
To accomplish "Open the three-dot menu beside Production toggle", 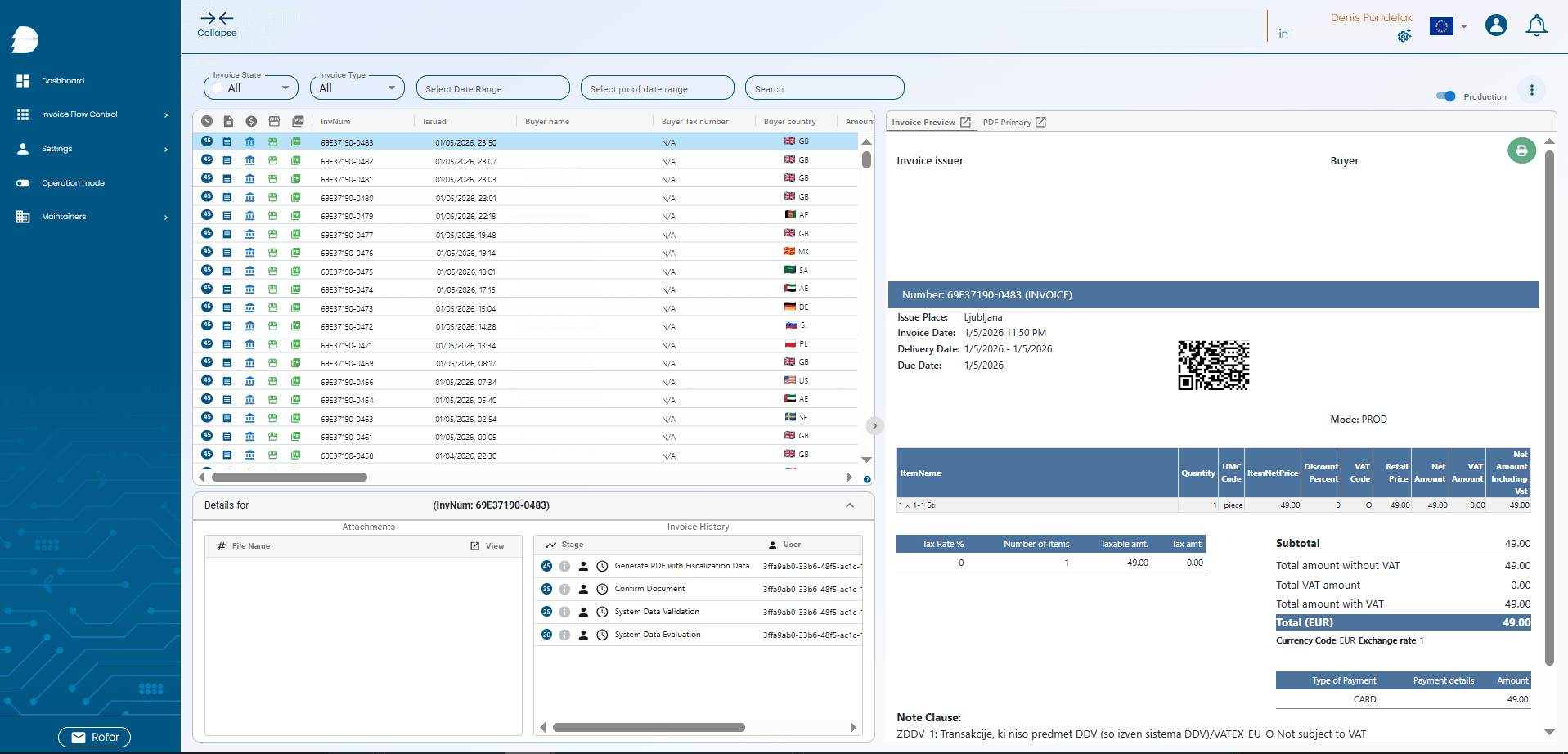I will tap(1532, 90).
